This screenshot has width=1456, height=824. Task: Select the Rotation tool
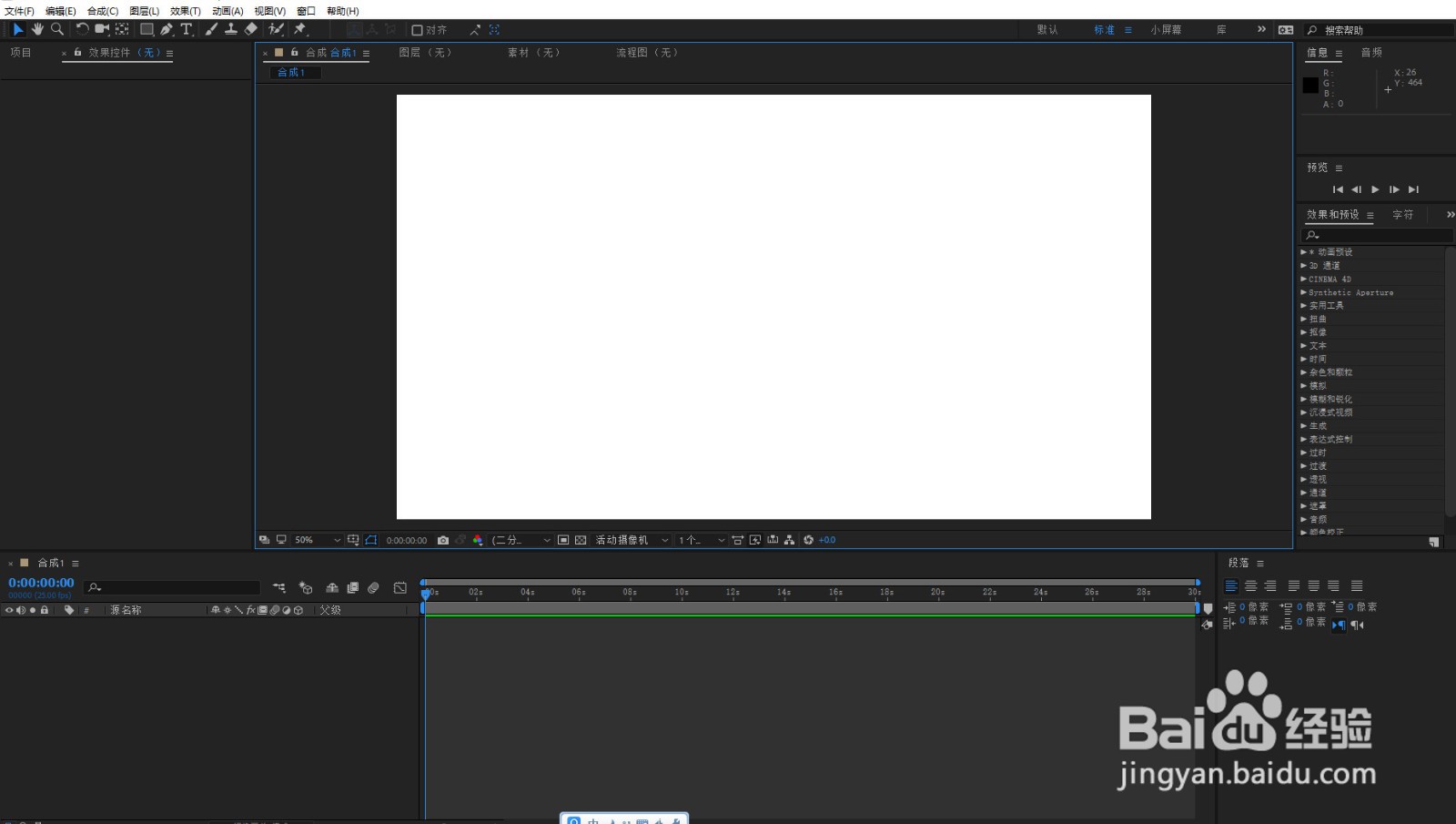tap(82, 29)
